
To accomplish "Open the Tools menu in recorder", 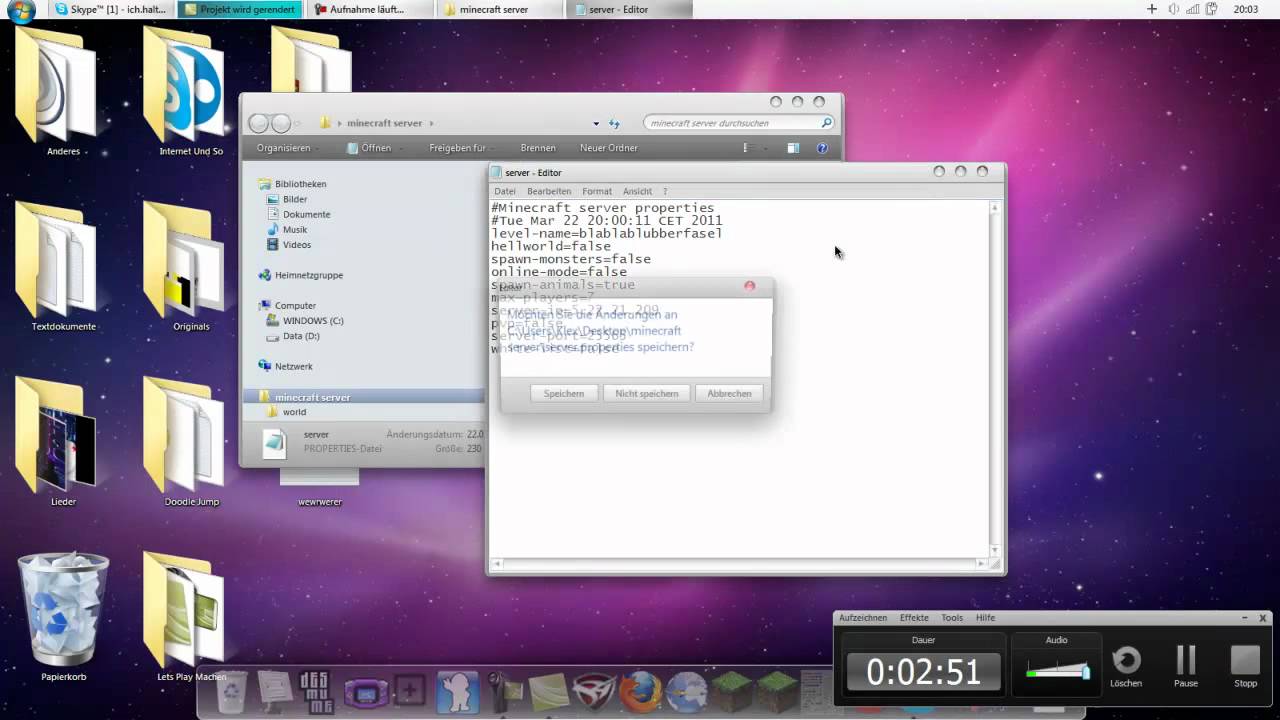I will (952, 618).
